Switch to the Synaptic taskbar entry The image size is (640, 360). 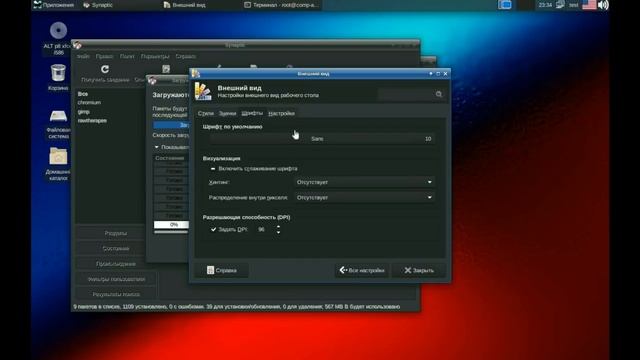[x=98, y=5]
